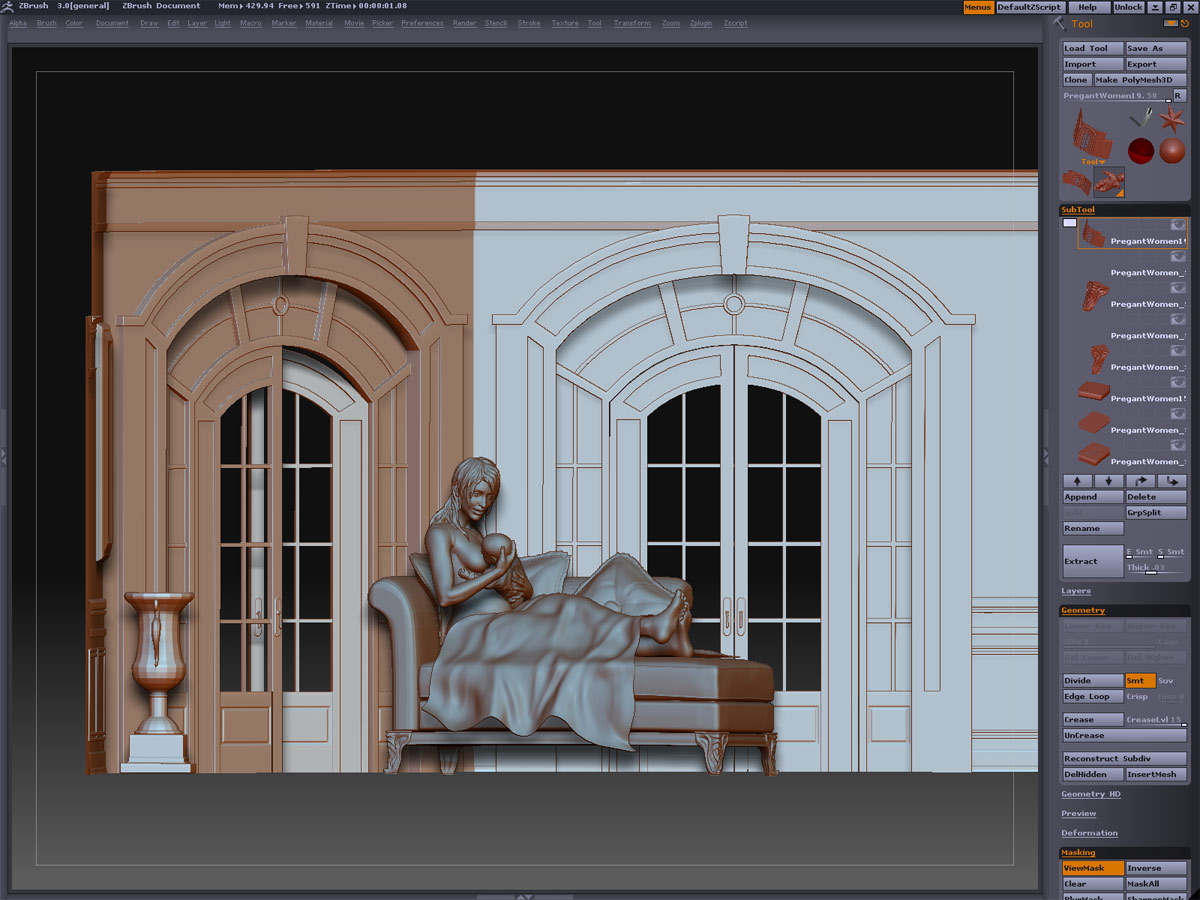1200x900 pixels.
Task: Click the InsertMesh button
Action: tap(1156, 774)
